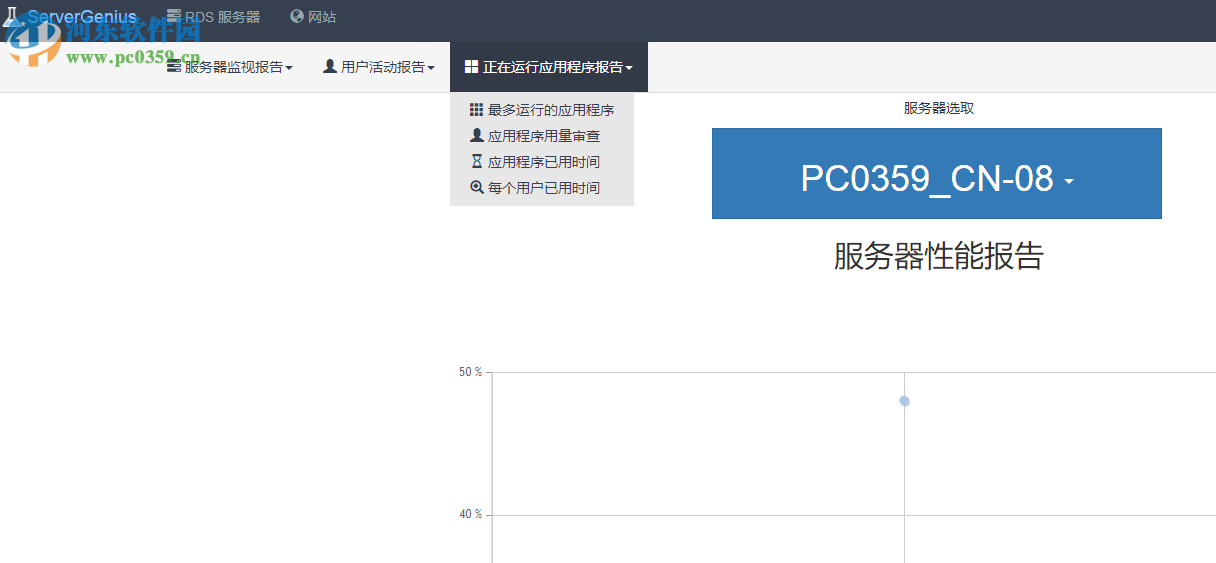The image size is (1216, 563).
Task: Click the user icon beside 用户活动报告
Action: click(330, 66)
